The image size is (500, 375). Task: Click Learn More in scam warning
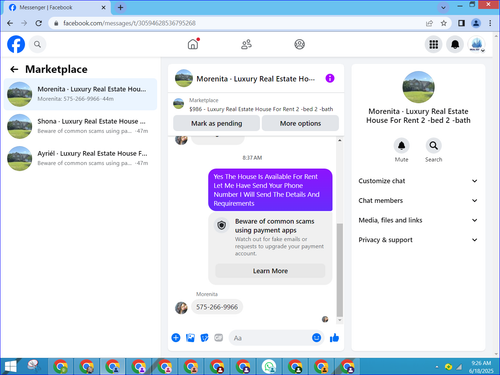(x=270, y=271)
